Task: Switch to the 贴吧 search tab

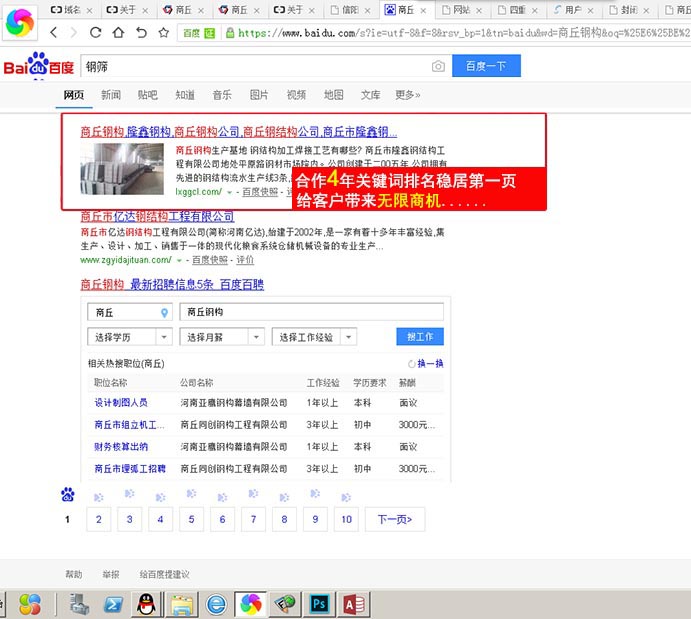Action: click(x=148, y=95)
